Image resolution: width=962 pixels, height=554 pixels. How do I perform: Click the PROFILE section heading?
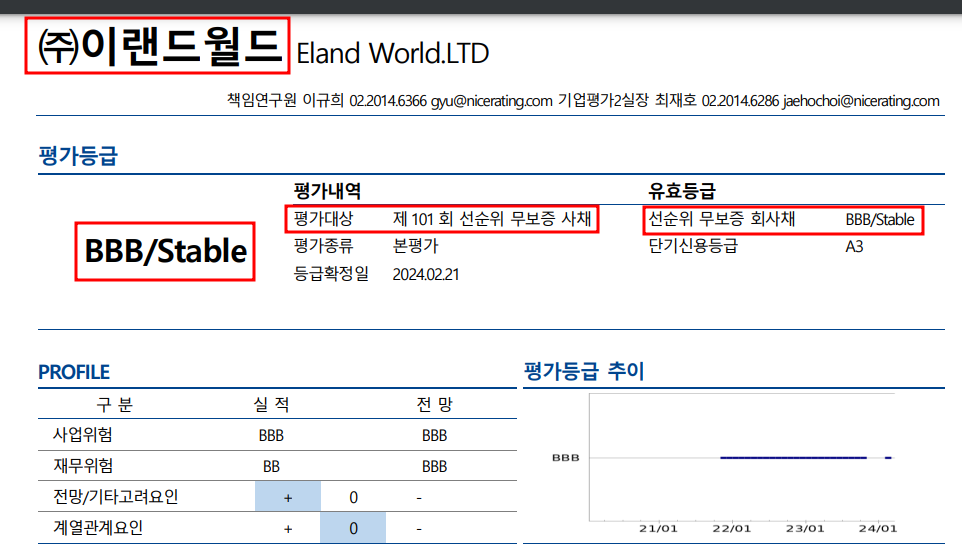pyautogui.click(x=74, y=372)
